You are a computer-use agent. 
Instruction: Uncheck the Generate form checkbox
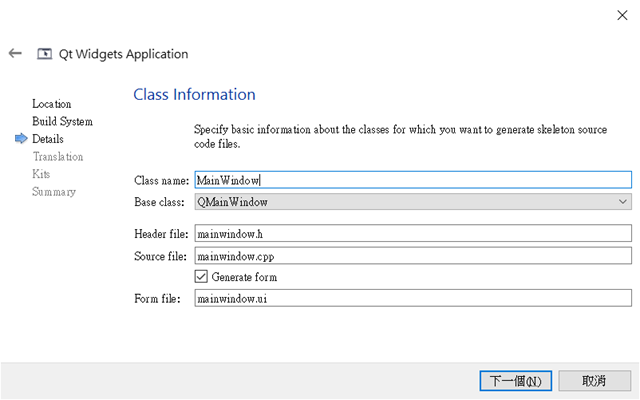[x=201, y=277]
